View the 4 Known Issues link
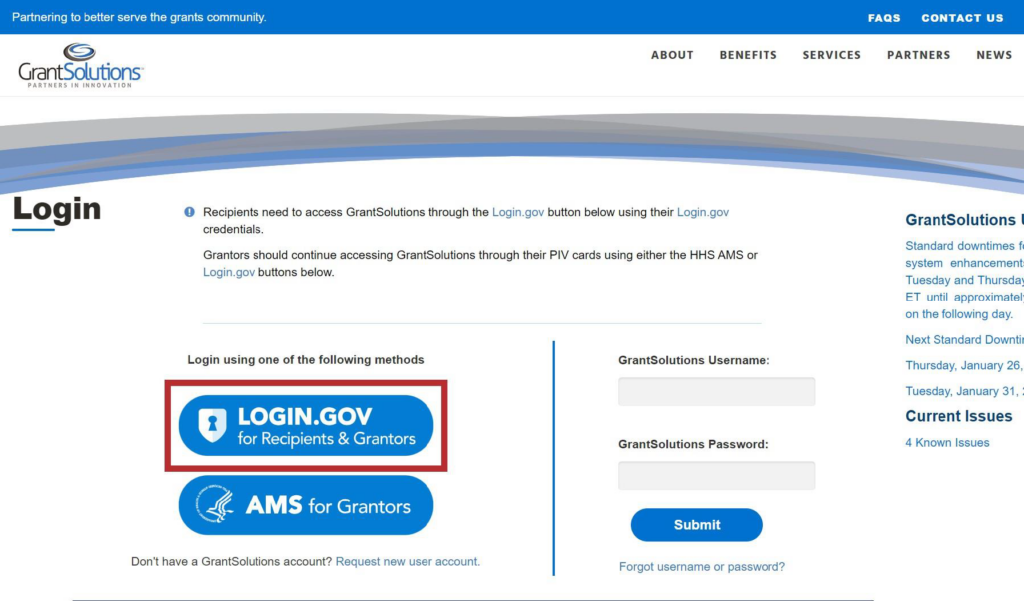The image size is (1024, 601). 946,442
